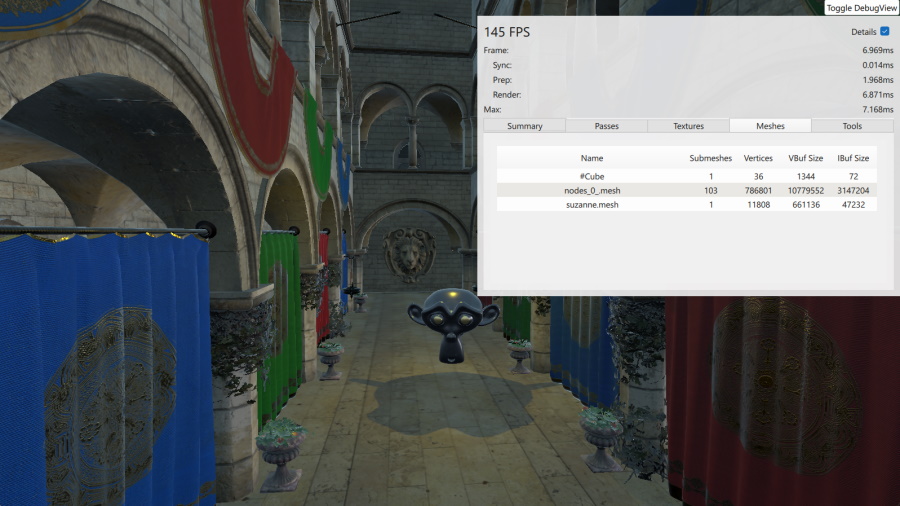Click the Submeshes column header
This screenshot has width=900, height=506.
[x=710, y=158]
